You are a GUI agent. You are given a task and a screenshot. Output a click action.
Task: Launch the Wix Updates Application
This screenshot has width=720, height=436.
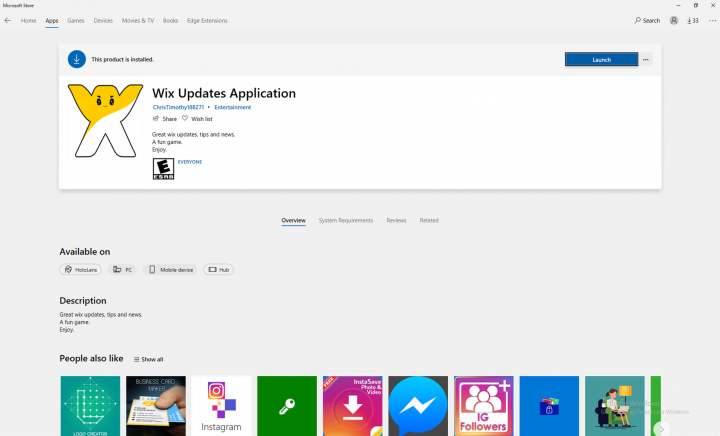[602, 59]
